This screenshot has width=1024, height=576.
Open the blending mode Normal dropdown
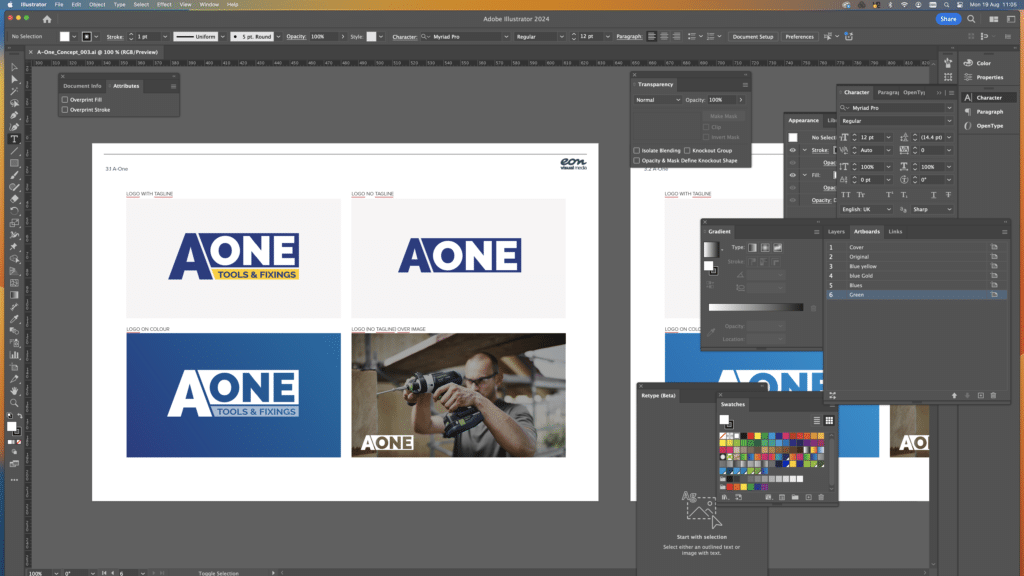pos(658,100)
